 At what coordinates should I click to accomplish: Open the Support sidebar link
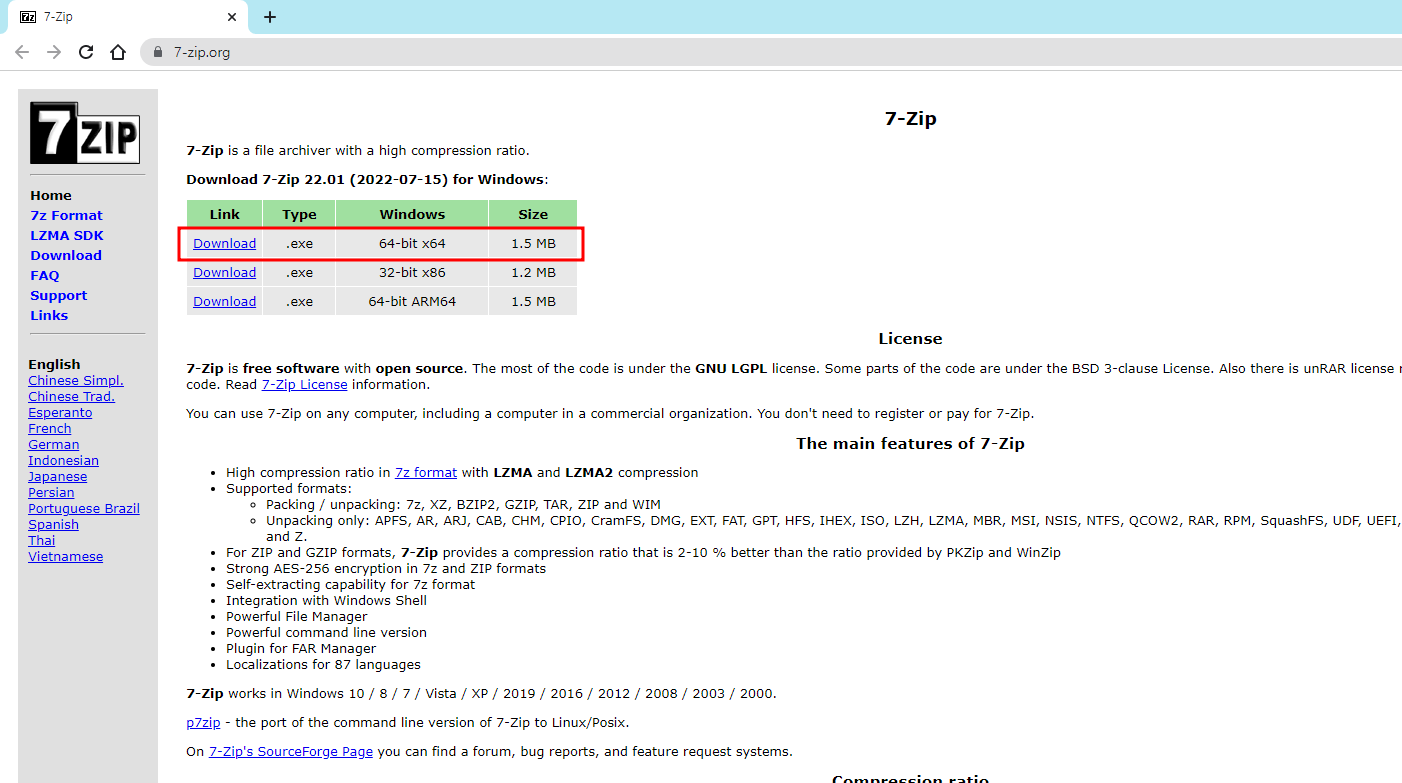click(58, 296)
